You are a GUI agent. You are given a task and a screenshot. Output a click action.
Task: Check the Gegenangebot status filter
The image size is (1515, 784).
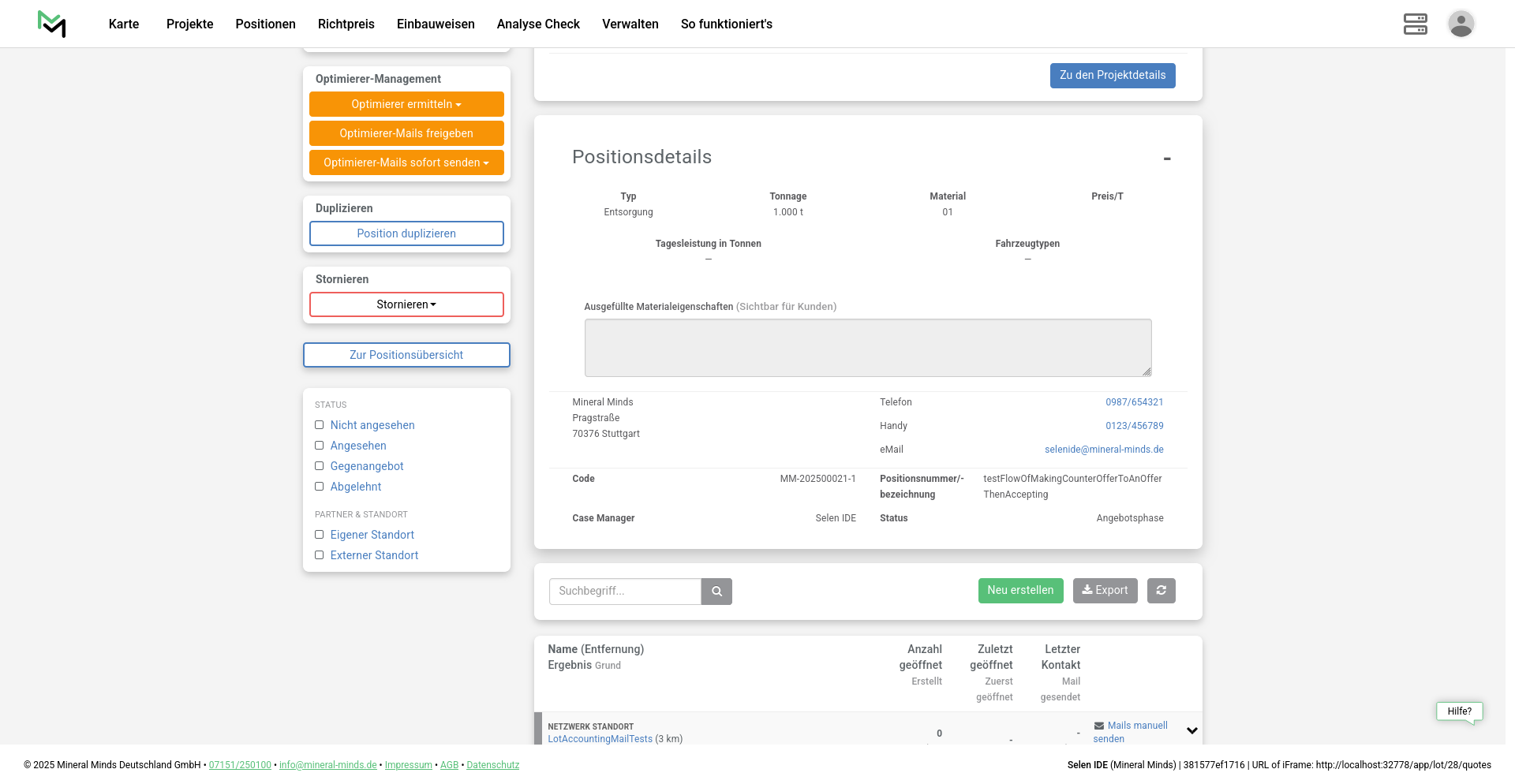[320, 466]
